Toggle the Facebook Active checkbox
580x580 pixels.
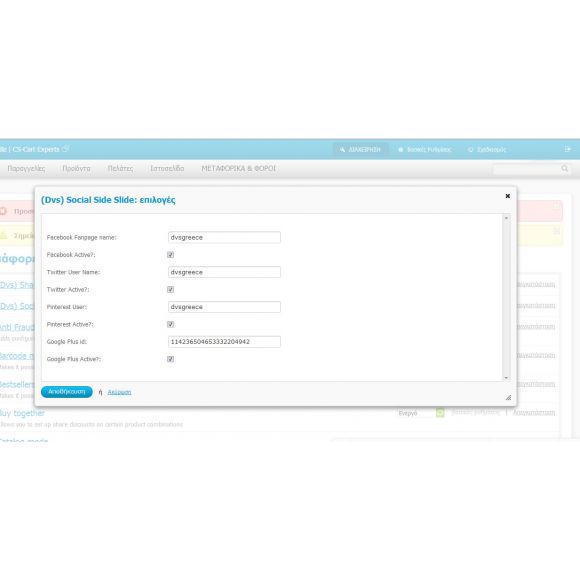pos(171,255)
